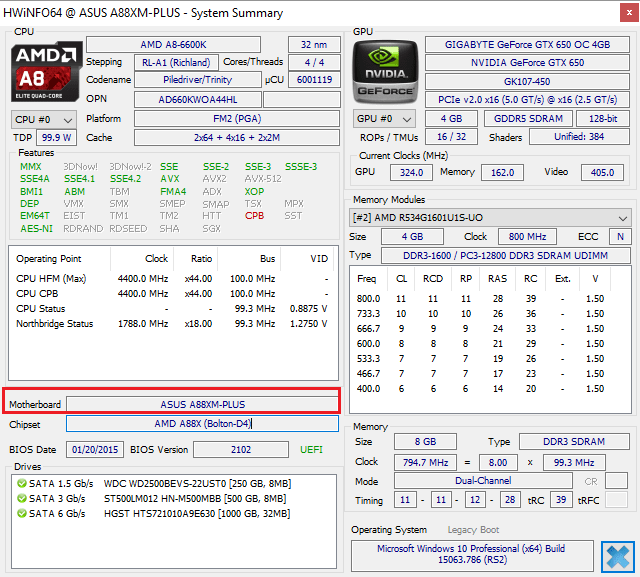640x577 pixels.
Task: Click the 666.7 frequency timing row
Action: tap(481, 329)
